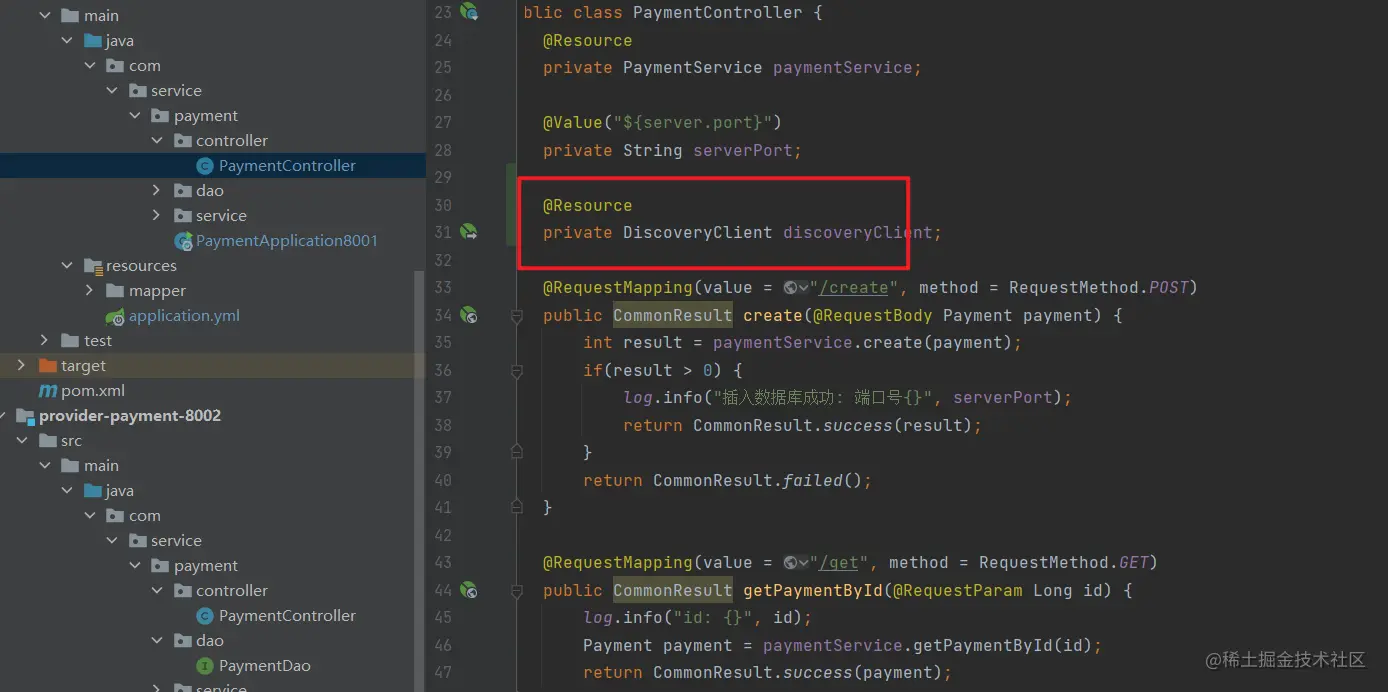Collapse the resources folder
The image size is (1388, 692).
(67, 266)
